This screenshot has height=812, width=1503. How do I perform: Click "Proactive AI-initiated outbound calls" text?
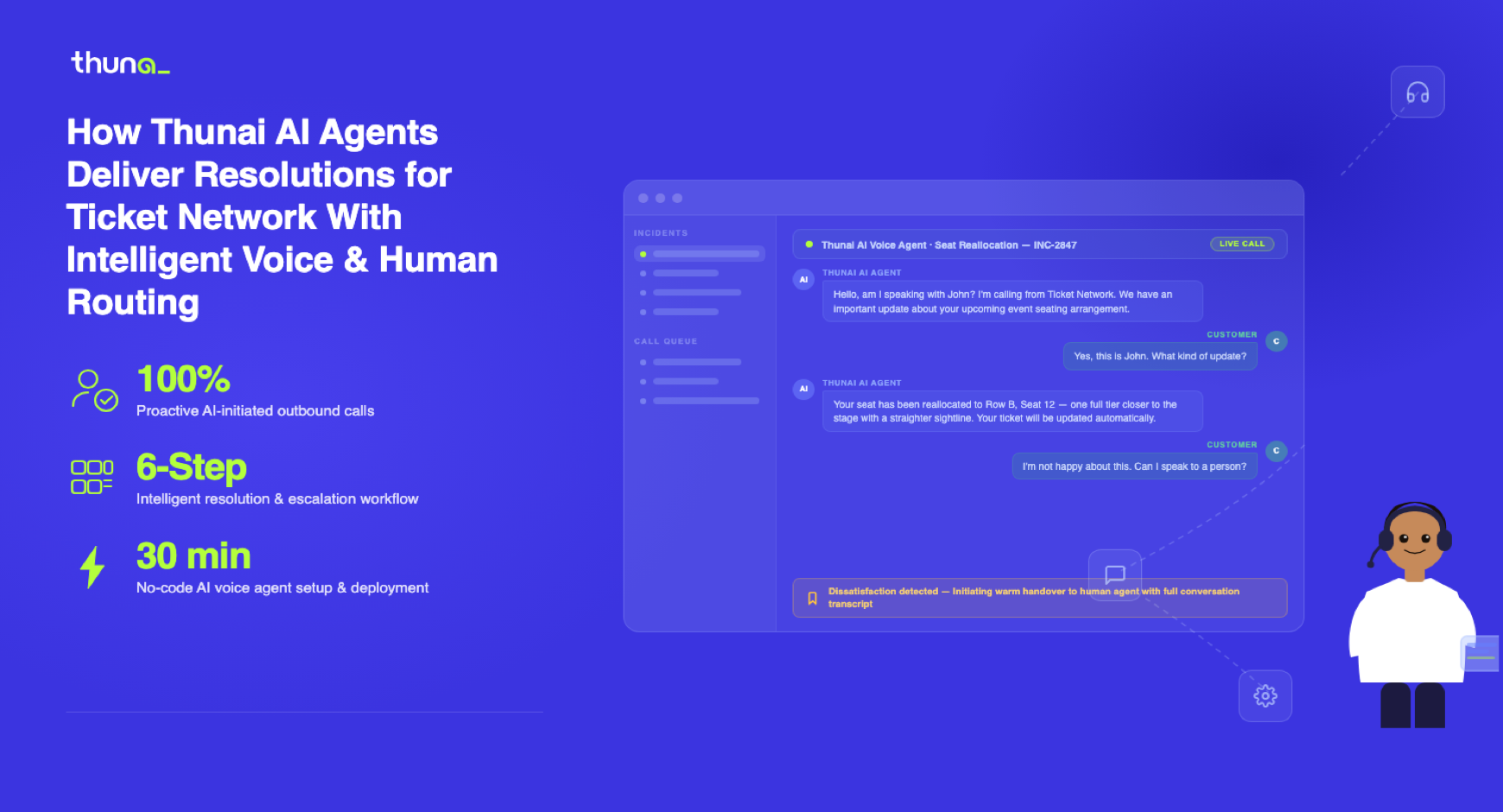point(256,411)
